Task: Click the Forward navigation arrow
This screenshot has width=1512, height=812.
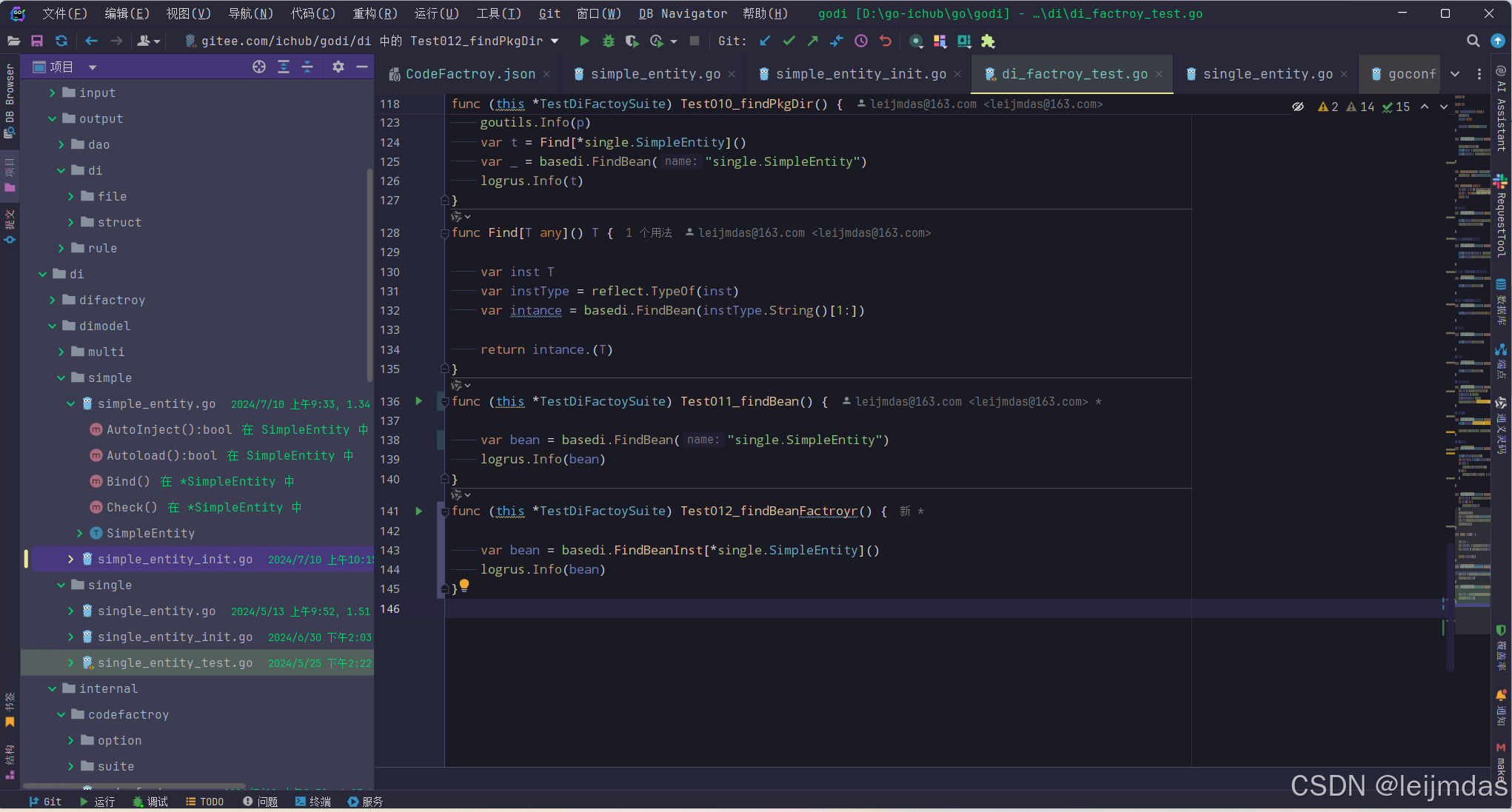Action: tap(116, 41)
